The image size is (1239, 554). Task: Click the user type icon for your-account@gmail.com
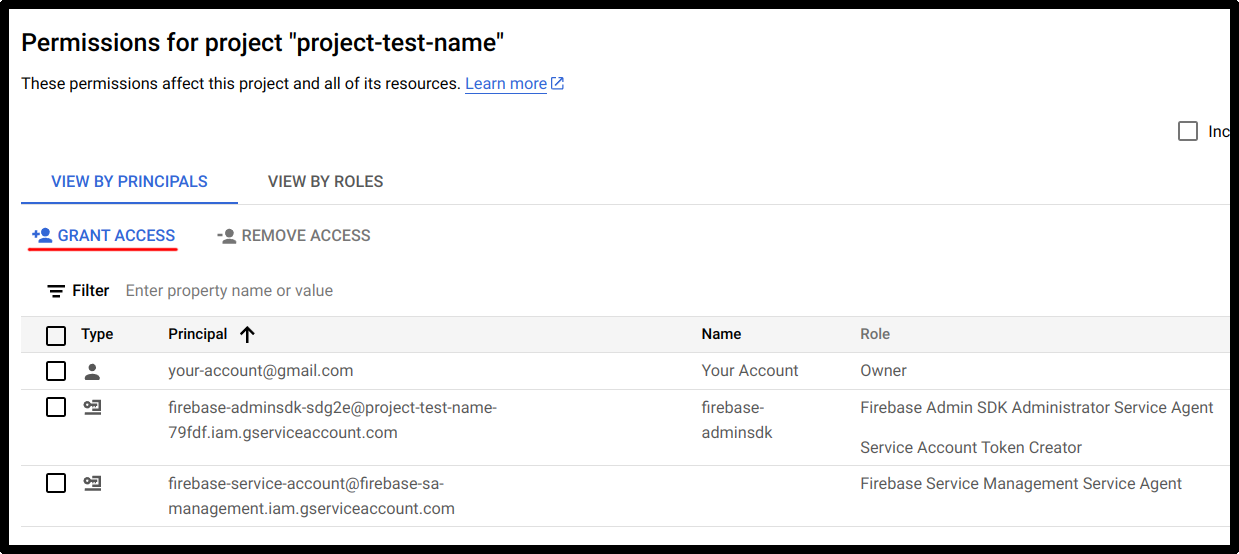click(x=92, y=371)
